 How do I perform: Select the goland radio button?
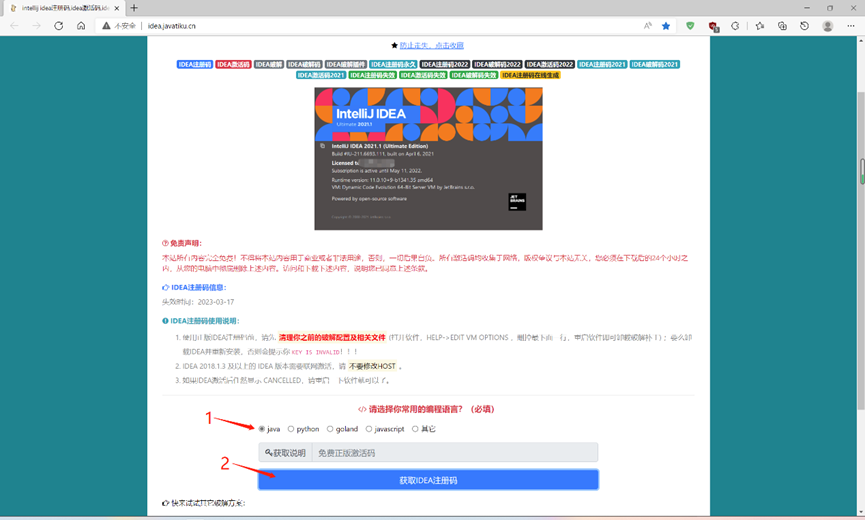pos(330,429)
